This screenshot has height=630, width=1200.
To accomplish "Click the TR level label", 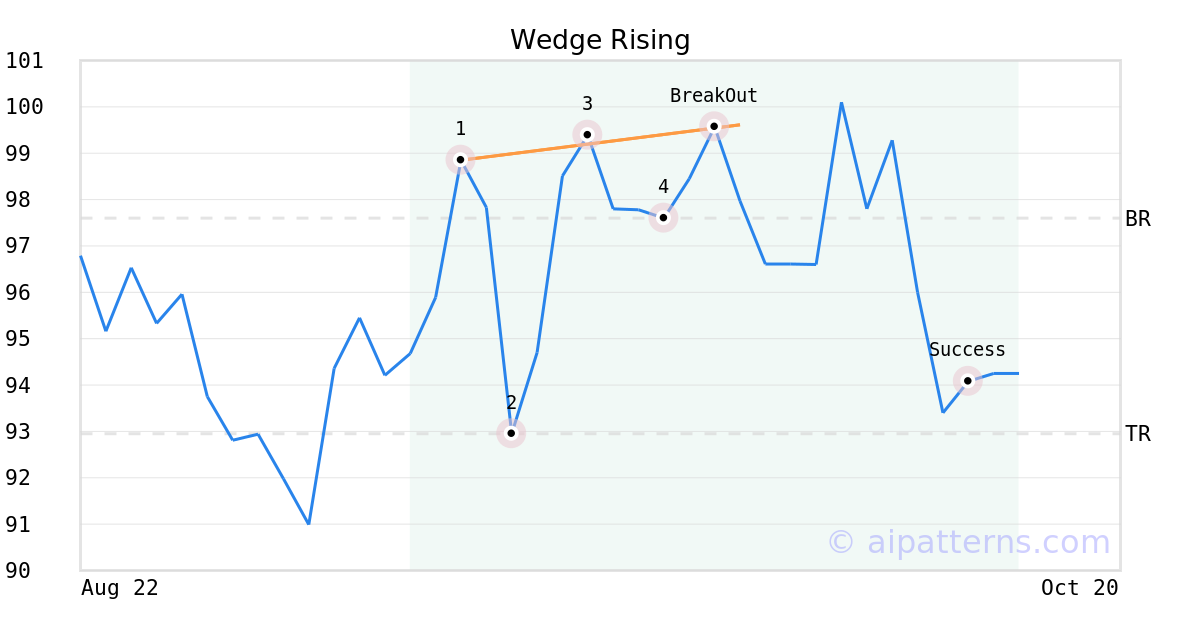I will tap(1138, 434).
